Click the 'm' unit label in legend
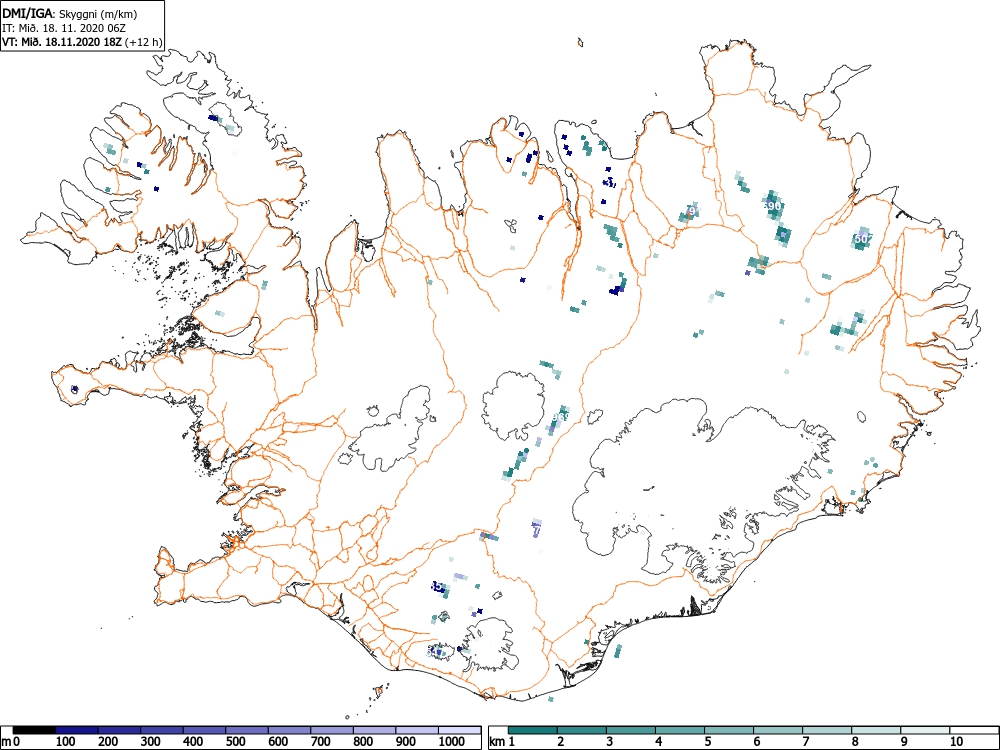The image size is (1000, 750). tap(7, 742)
